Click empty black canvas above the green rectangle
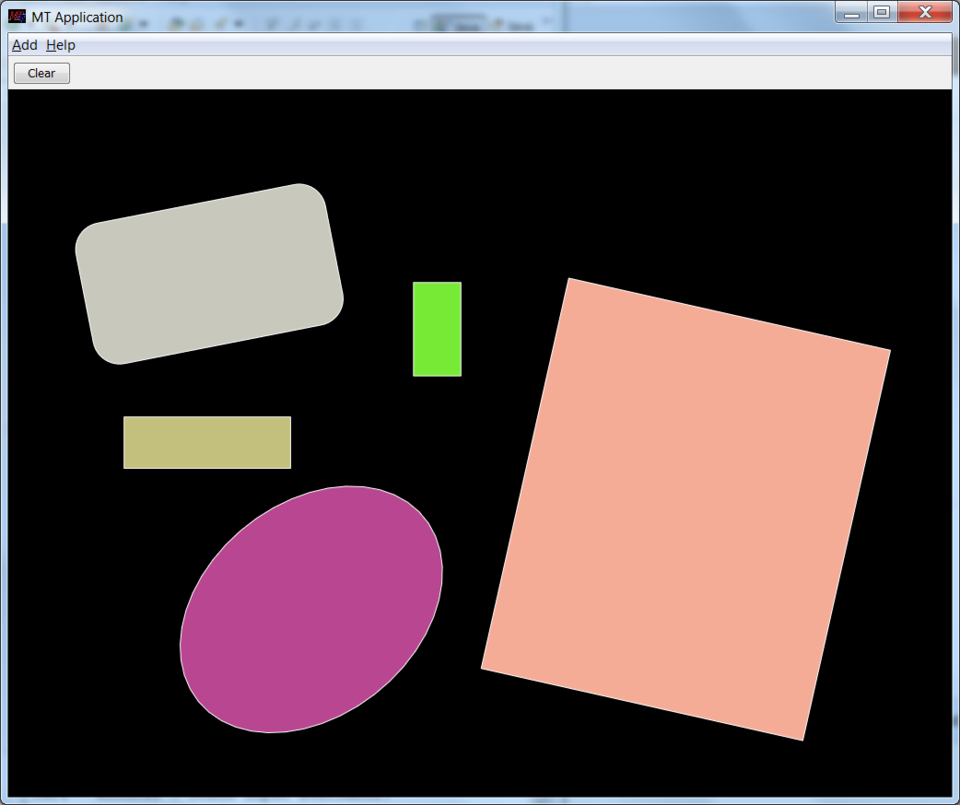The image size is (960, 805). (437, 200)
